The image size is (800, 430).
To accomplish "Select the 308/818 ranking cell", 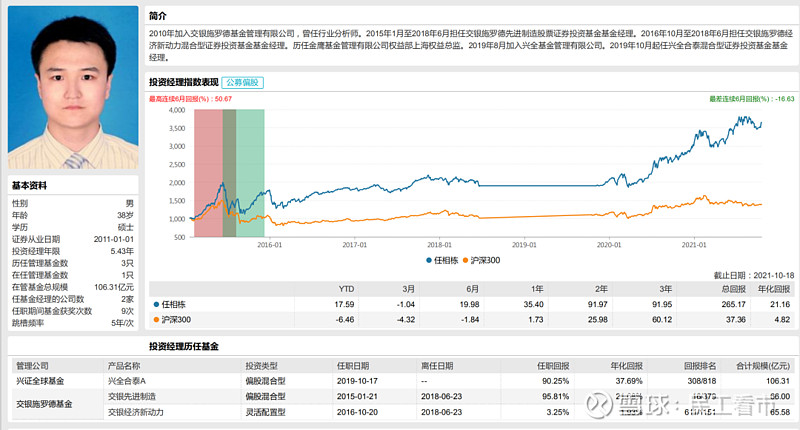I will point(702,381).
